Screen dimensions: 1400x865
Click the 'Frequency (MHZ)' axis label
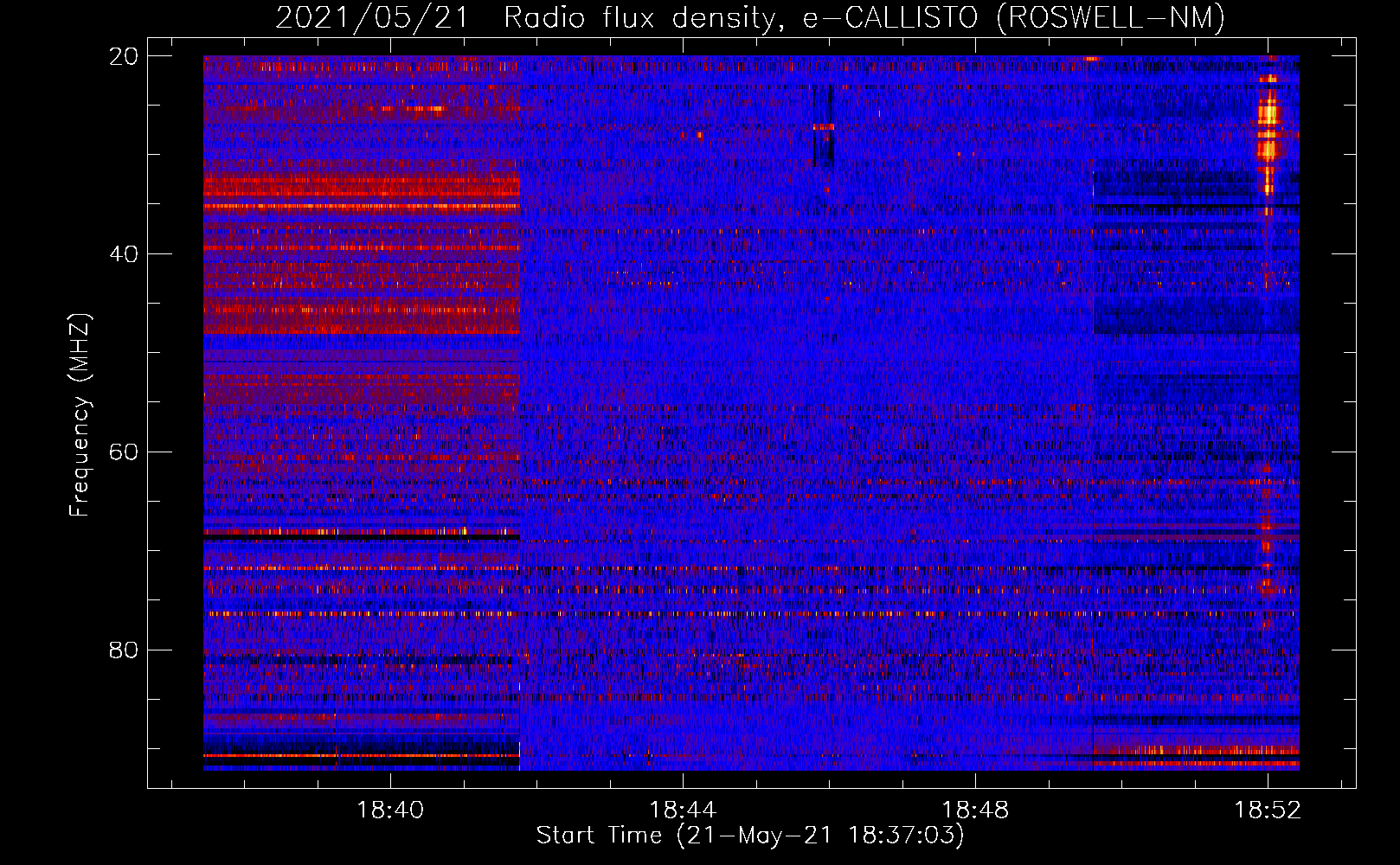80,415
